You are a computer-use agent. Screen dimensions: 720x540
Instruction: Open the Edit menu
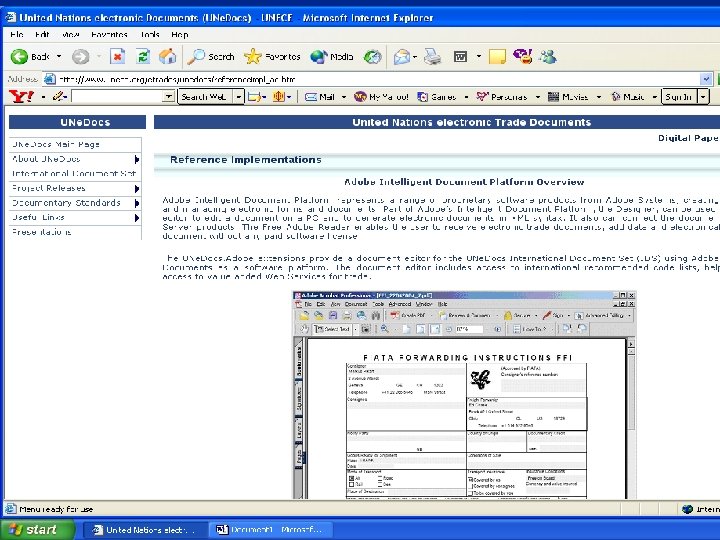tap(42, 34)
